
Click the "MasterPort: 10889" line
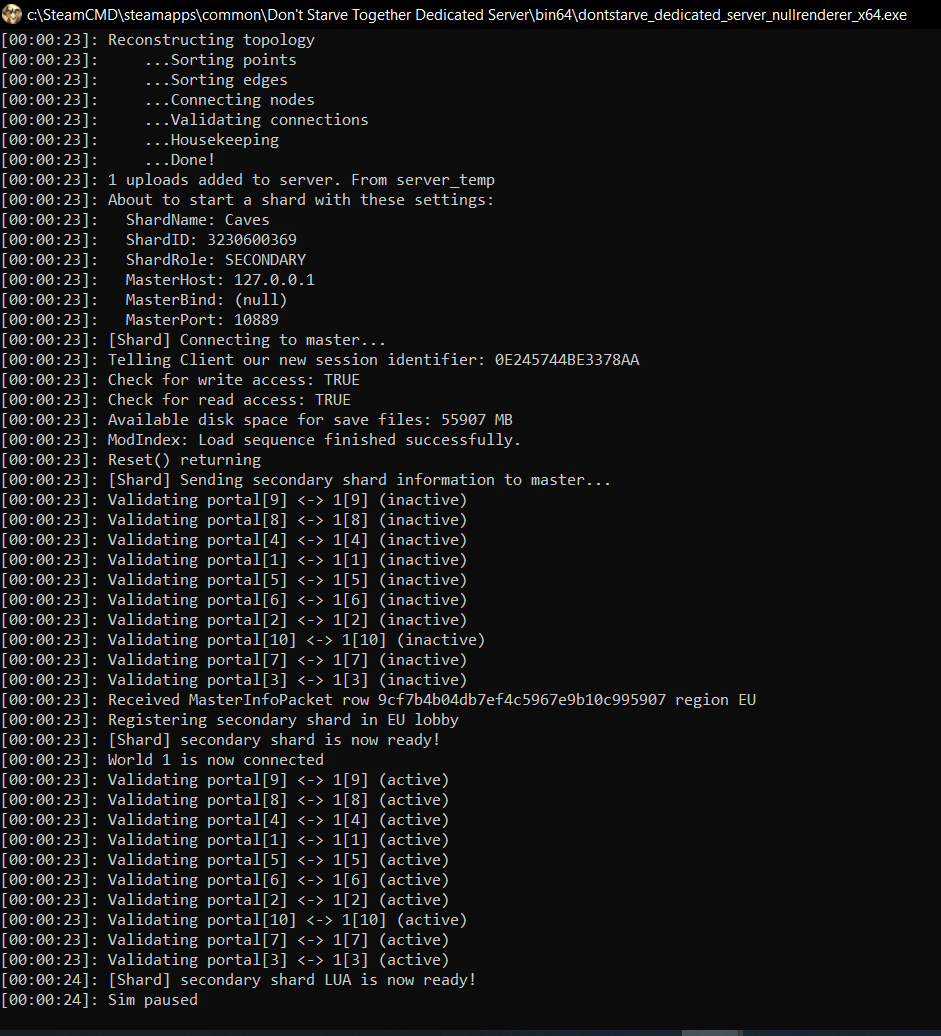click(x=202, y=320)
